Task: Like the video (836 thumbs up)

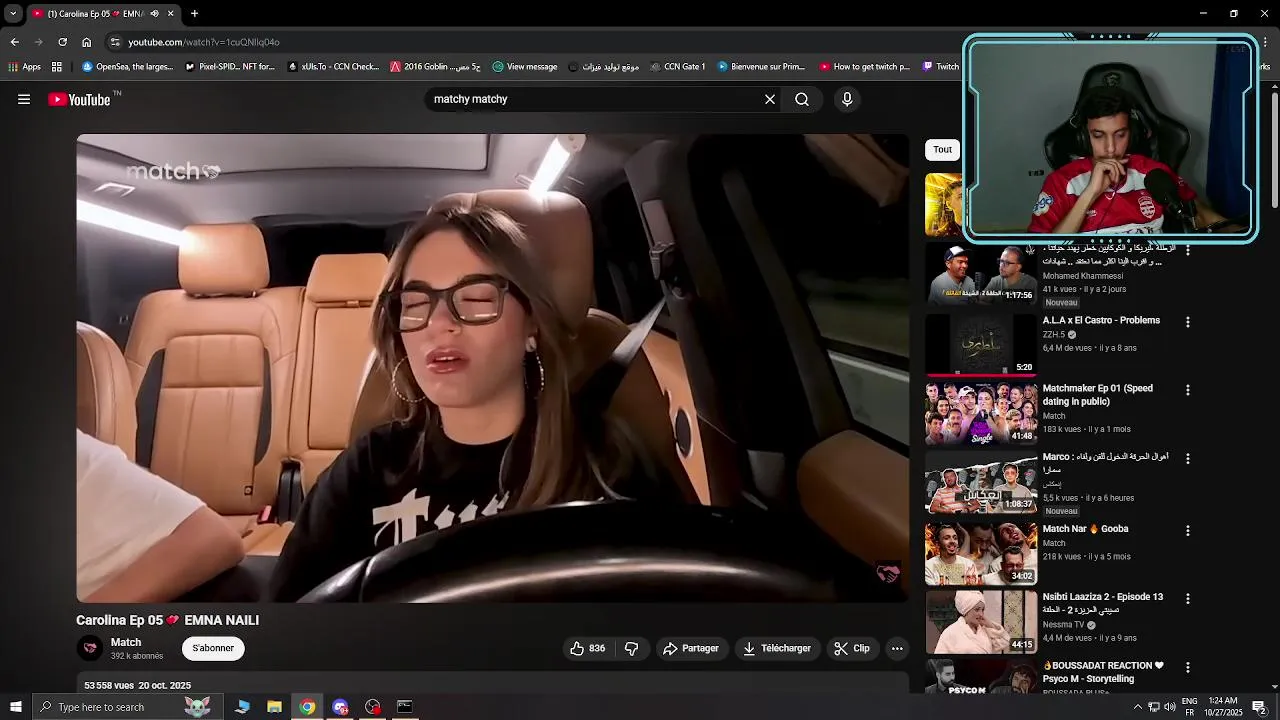Action: pyautogui.click(x=588, y=648)
